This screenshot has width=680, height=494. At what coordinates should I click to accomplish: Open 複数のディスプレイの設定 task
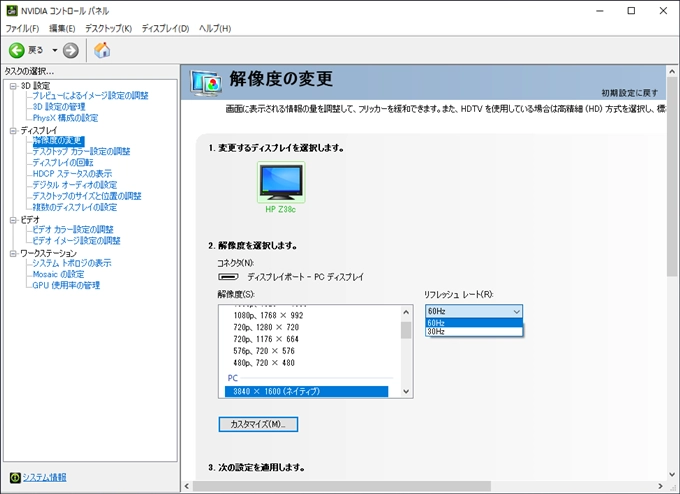click(75, 207)
